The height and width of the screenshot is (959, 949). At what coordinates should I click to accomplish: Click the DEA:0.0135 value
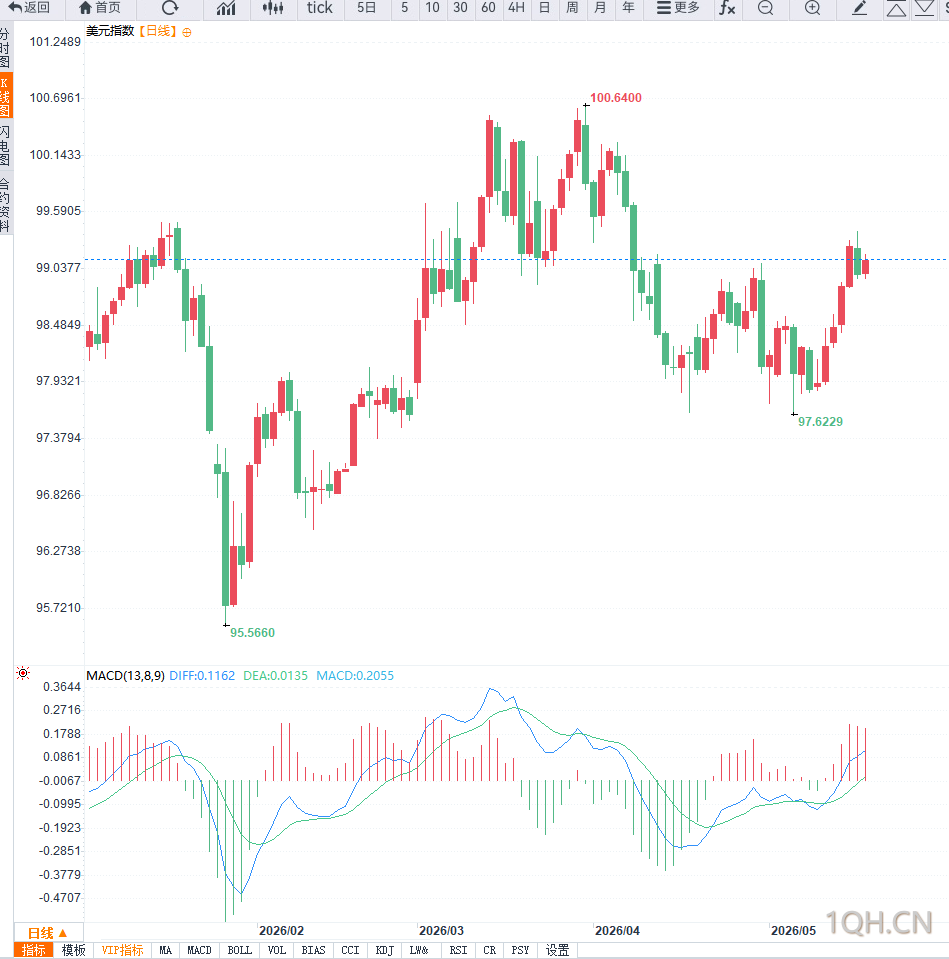[276, 676]
